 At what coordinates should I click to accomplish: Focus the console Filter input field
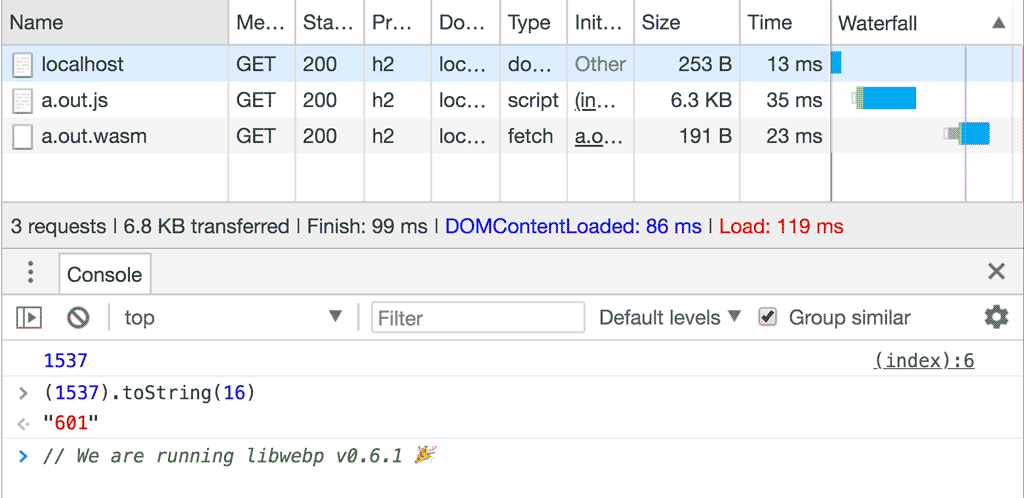478,318
